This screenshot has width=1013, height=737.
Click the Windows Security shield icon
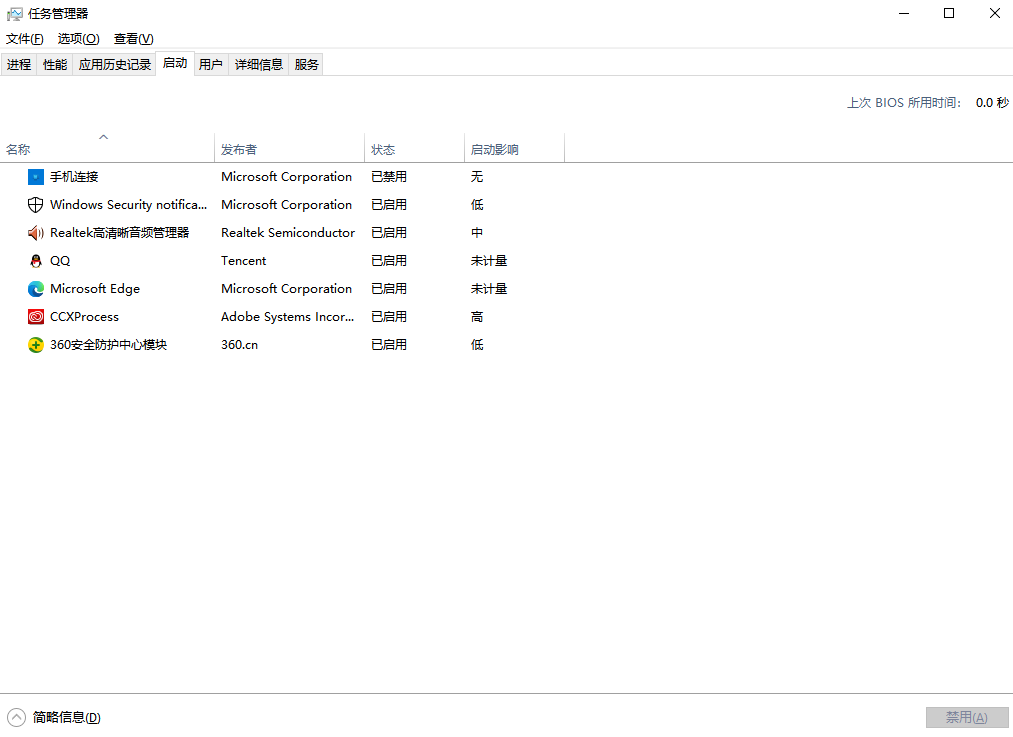(x=36, y=205)
